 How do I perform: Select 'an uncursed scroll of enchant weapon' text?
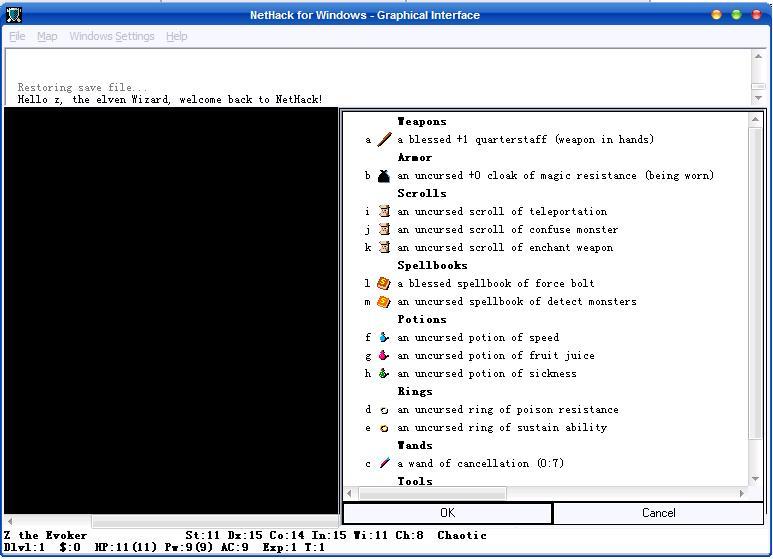(505, 247)
